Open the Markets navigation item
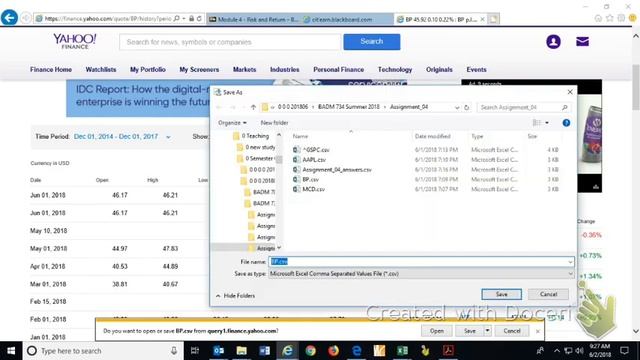The width and height of the screenshot is (640, 360). pyautogui.click(x=244, y=69)
